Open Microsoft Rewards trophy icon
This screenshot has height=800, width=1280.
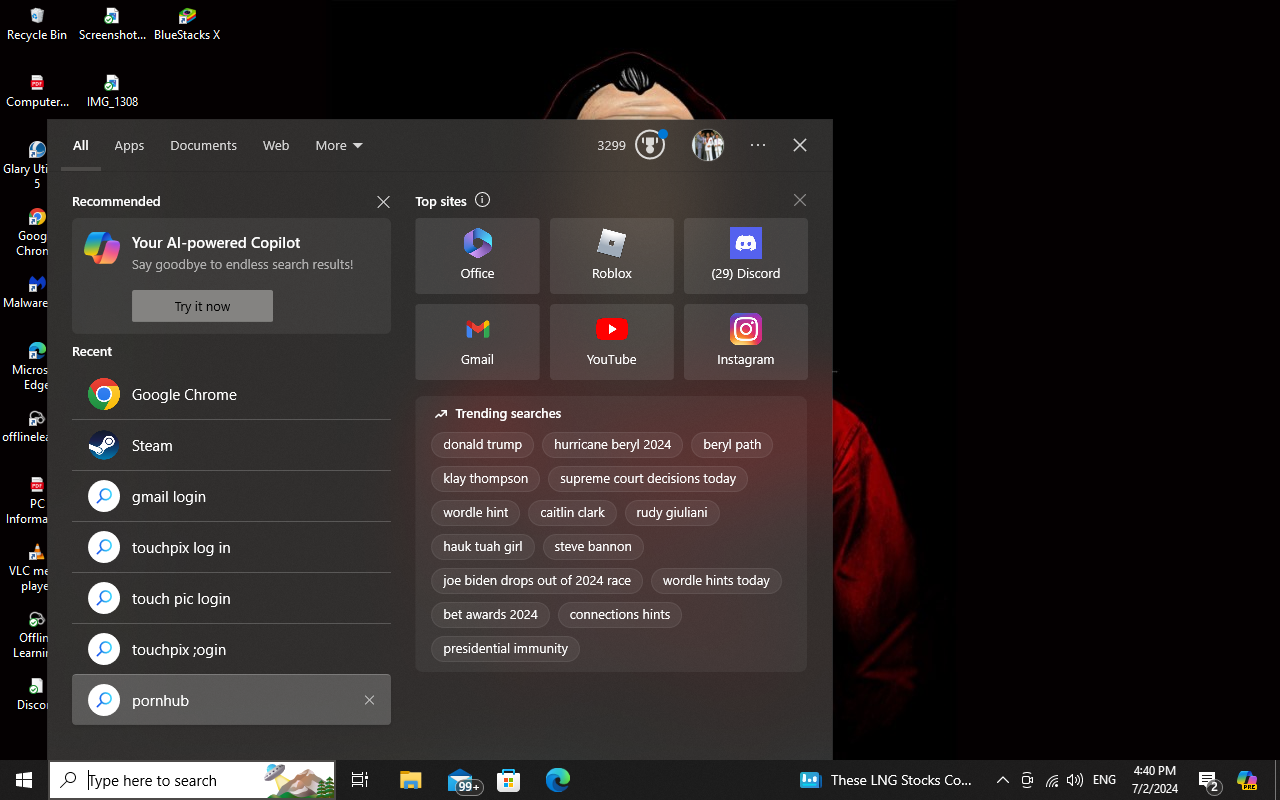(x=650, y=145)
